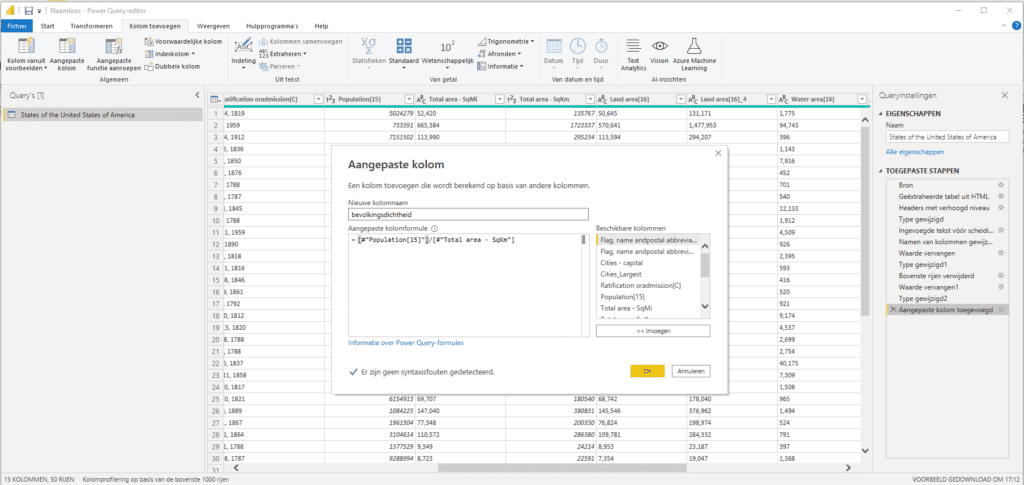Switch to the Hulpprogramma's tab

[x=272, y=26]
